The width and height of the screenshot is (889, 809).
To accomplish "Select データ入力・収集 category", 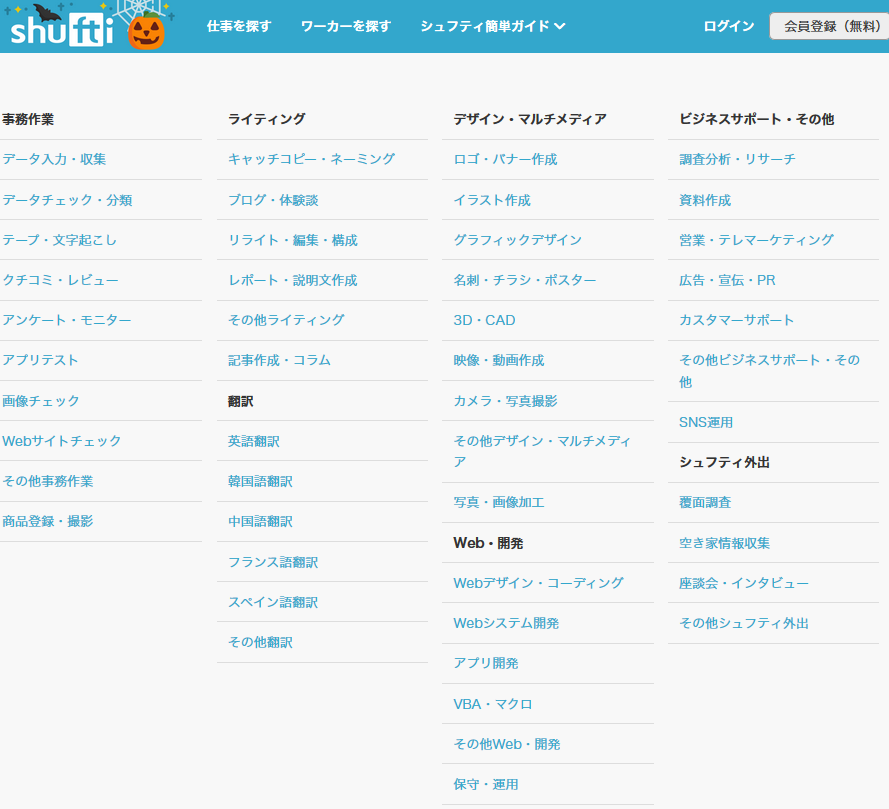I will [54, 159].
